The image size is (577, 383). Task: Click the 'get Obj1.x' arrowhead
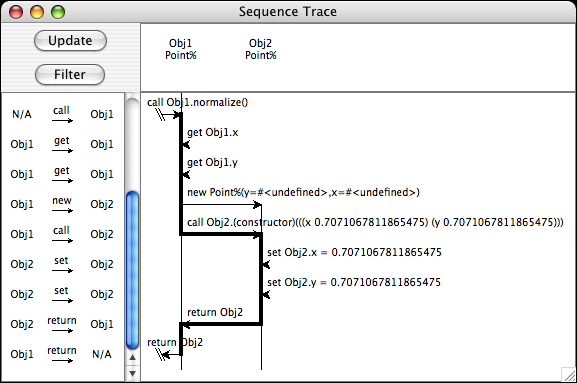pyautogui.click(x=186, y=145)
